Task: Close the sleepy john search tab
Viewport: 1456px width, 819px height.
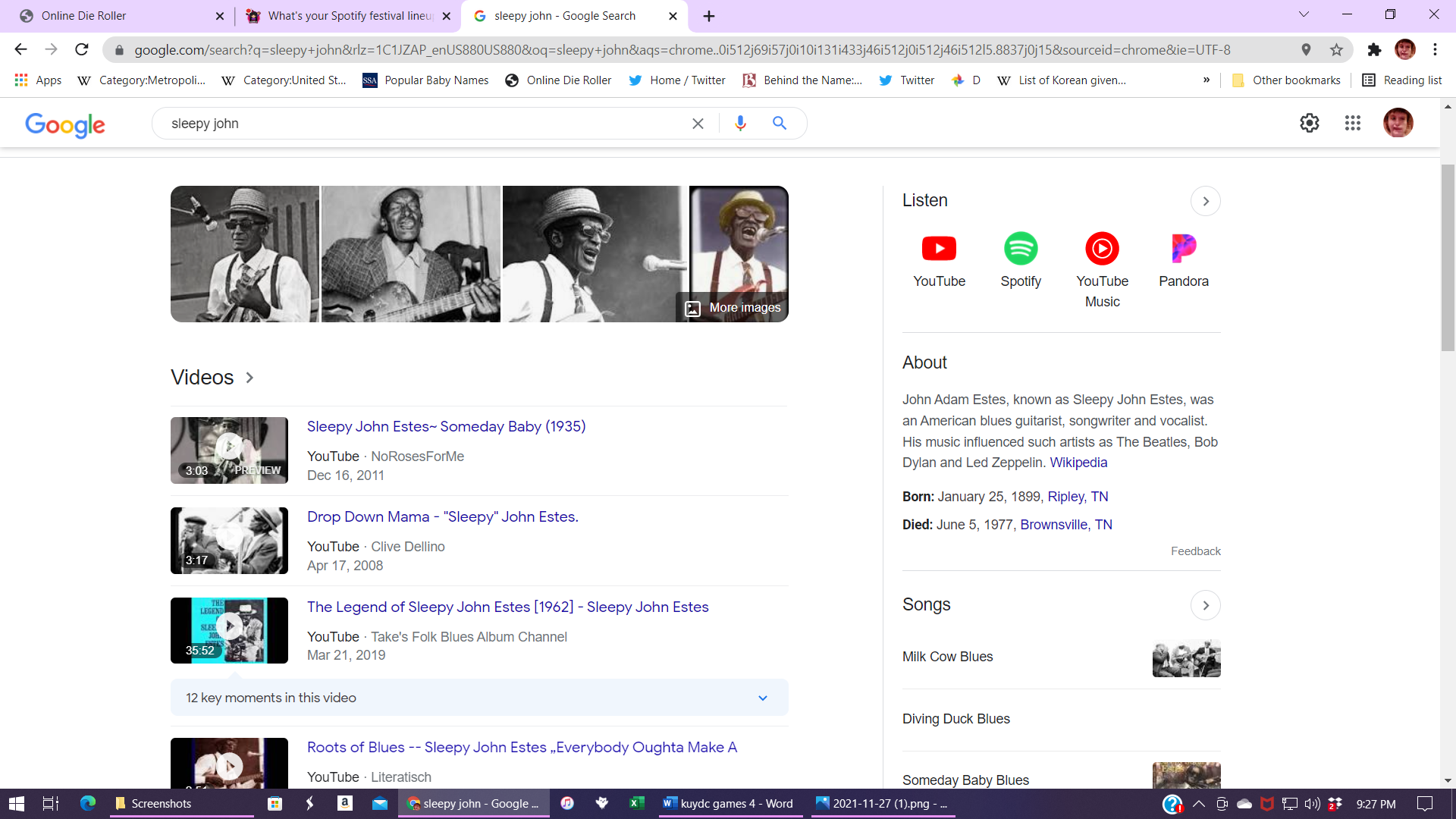Action: [x=673, y=16]
